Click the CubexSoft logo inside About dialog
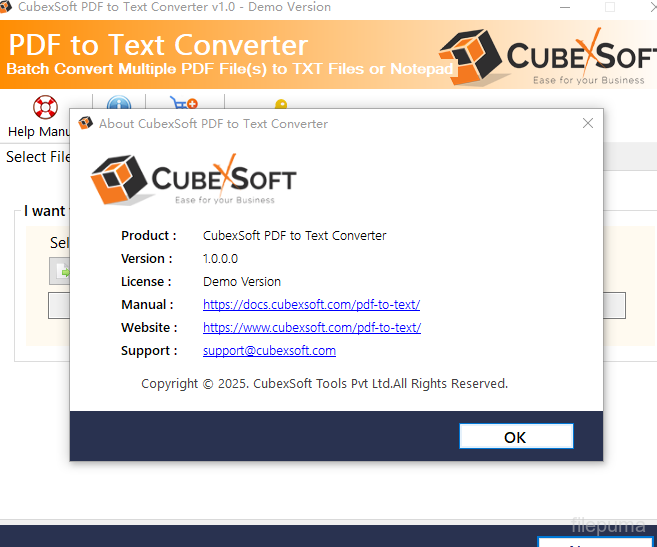 (194, 179)
